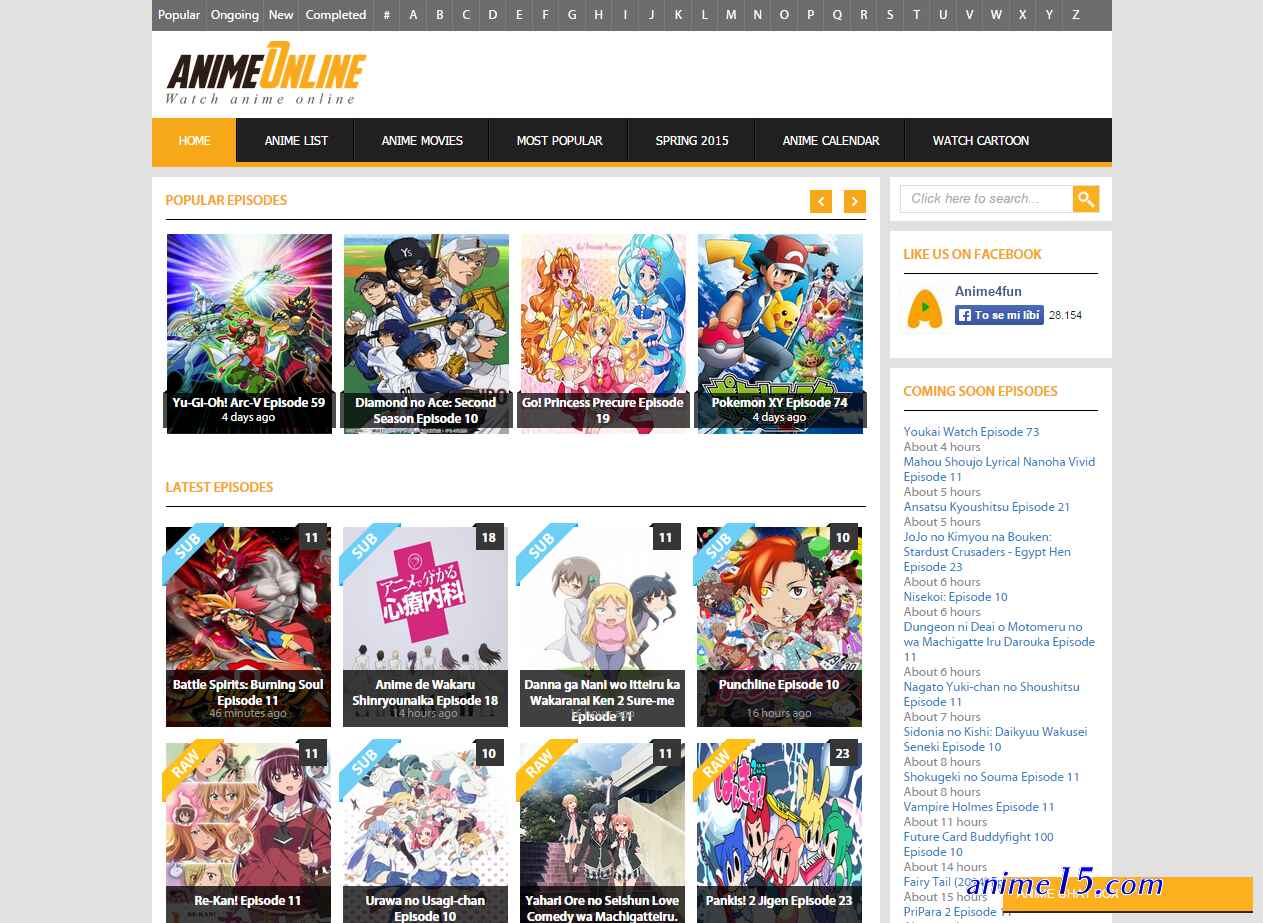1263x923 pixels.
Task: Click the orange search magnifier icon
Action: point(1086,198)
